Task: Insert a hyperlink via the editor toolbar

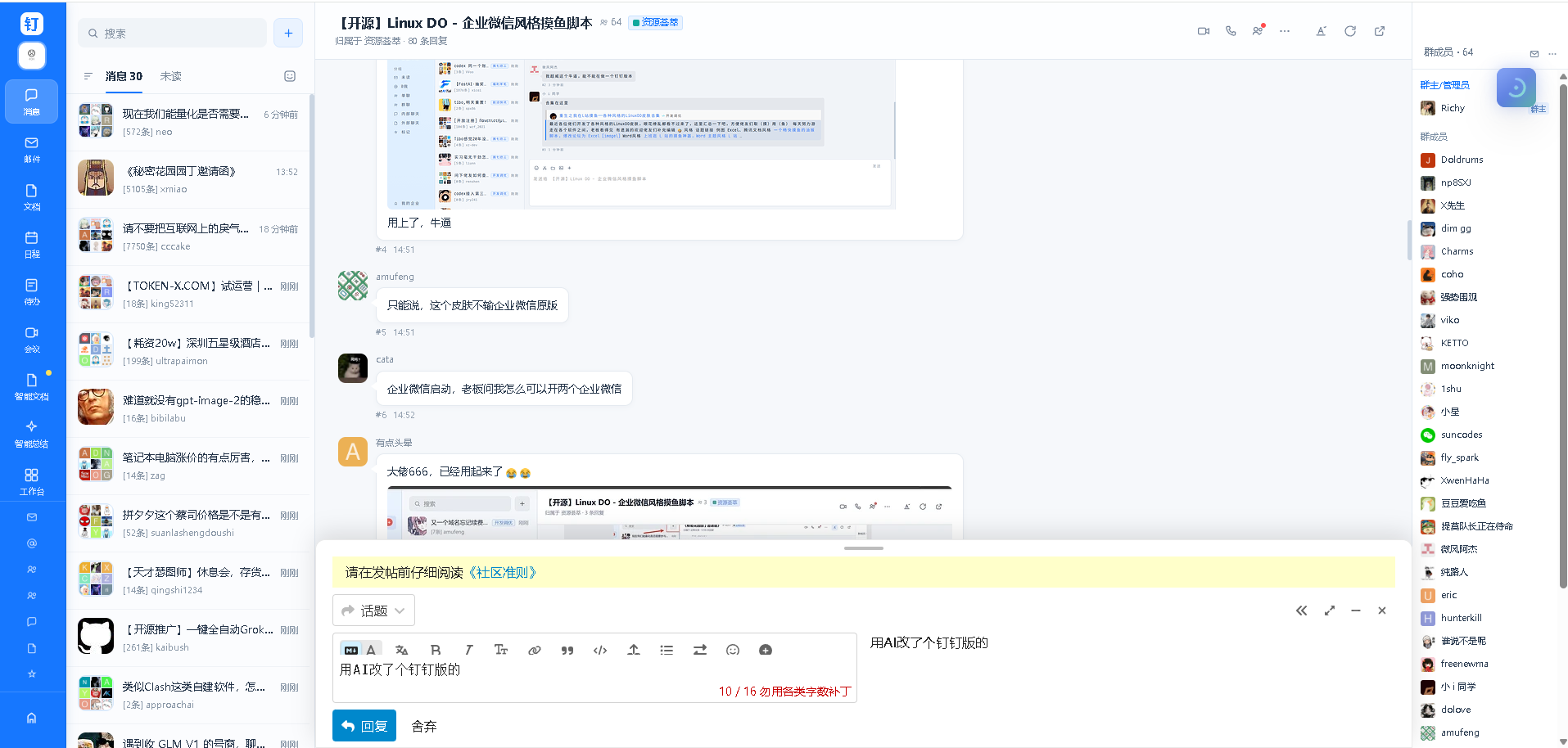Action: pos(535,650)
